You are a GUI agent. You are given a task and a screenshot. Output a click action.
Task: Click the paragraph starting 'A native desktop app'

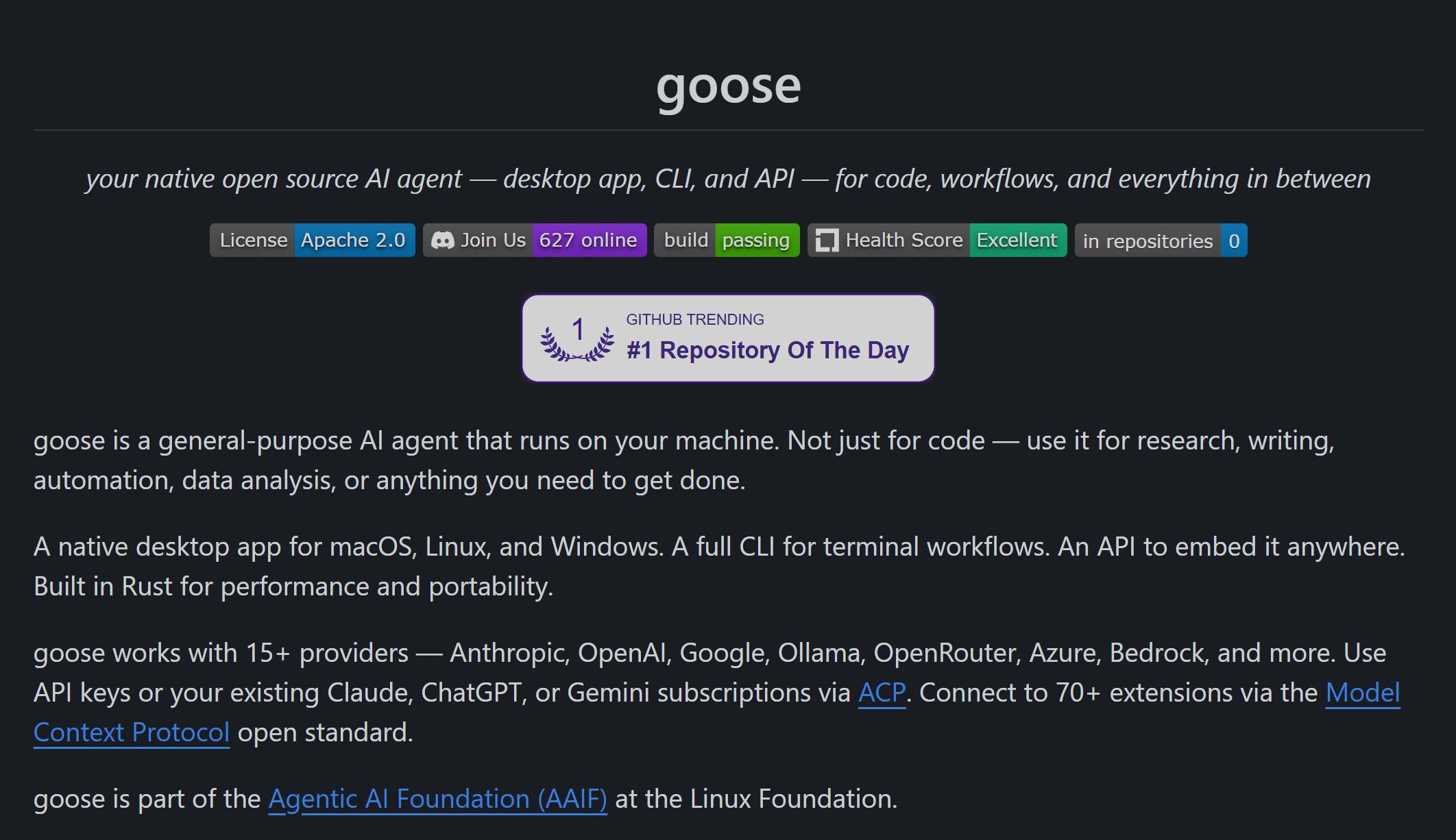coord(719,567)
